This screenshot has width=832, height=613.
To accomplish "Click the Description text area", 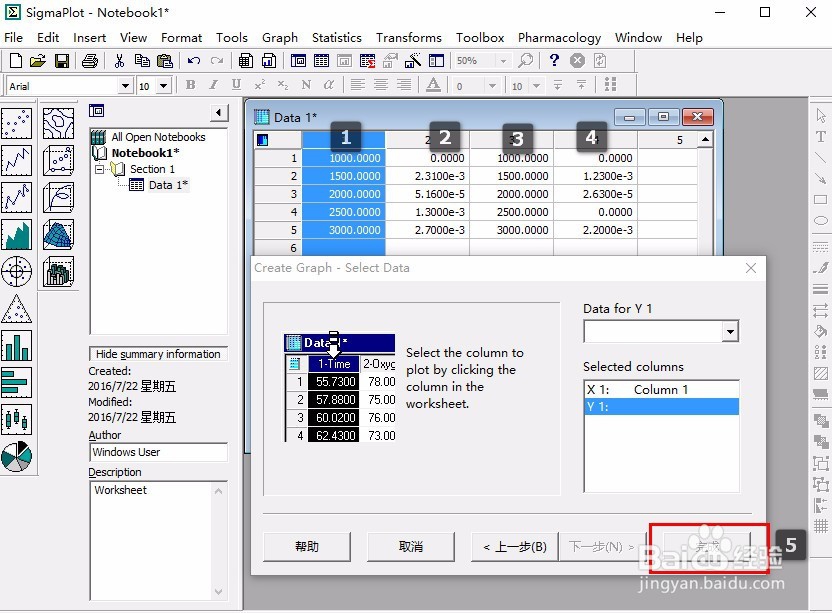I will [x=158, y=541].
